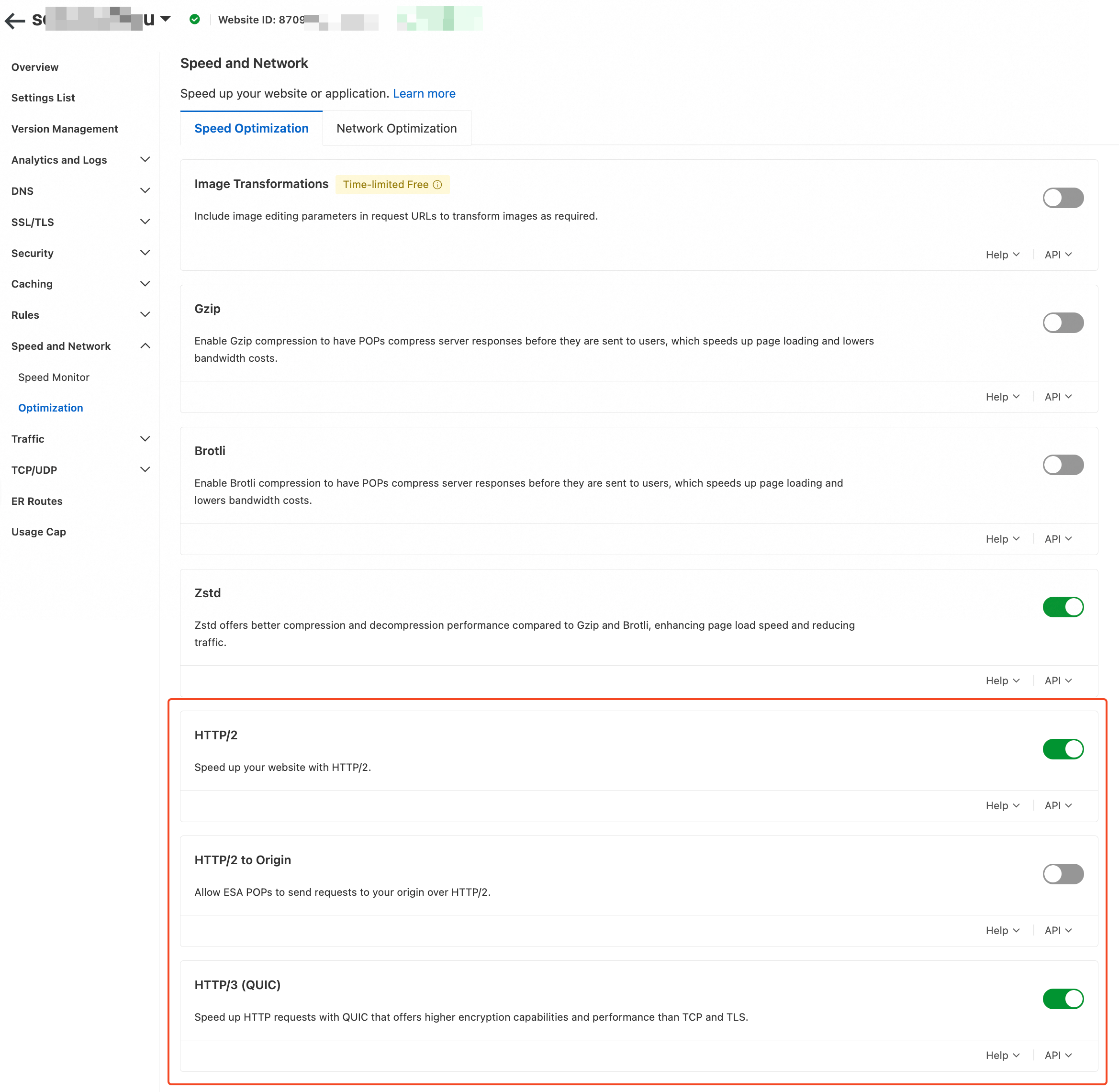Enable the Gzip compression toggle
1119x1092 pixels.
(1062, 323)
